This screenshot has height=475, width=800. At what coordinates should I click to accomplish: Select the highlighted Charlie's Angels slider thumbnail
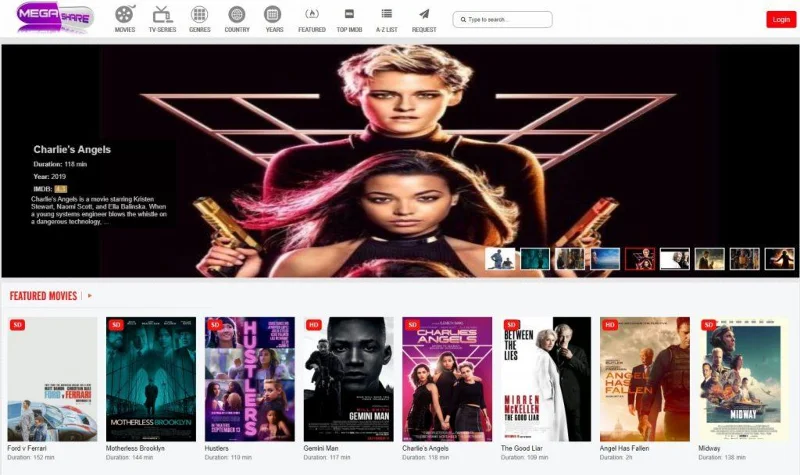pyautogui.click(x=640, y=259)
